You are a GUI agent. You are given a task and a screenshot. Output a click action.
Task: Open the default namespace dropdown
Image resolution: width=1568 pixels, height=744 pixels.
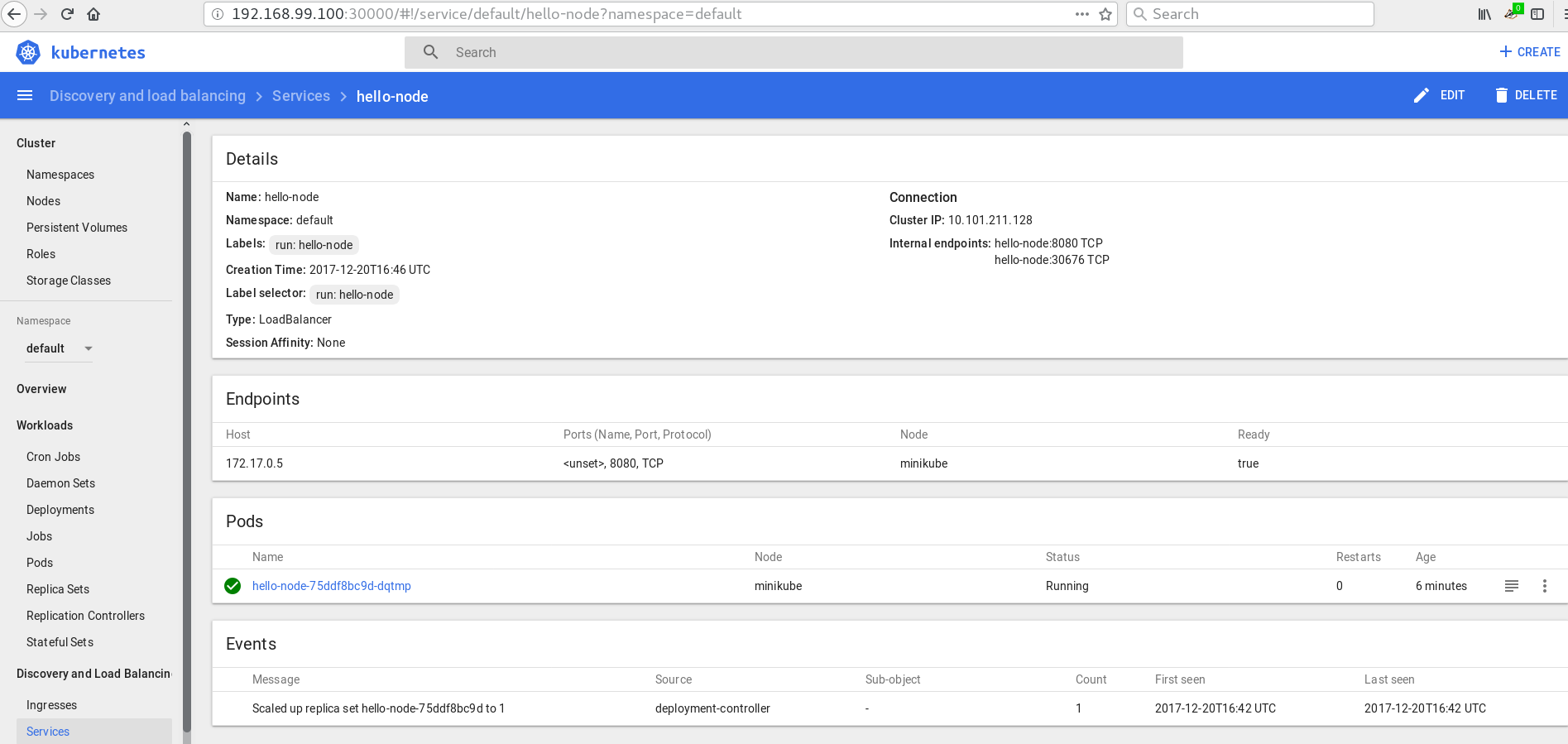58,348
